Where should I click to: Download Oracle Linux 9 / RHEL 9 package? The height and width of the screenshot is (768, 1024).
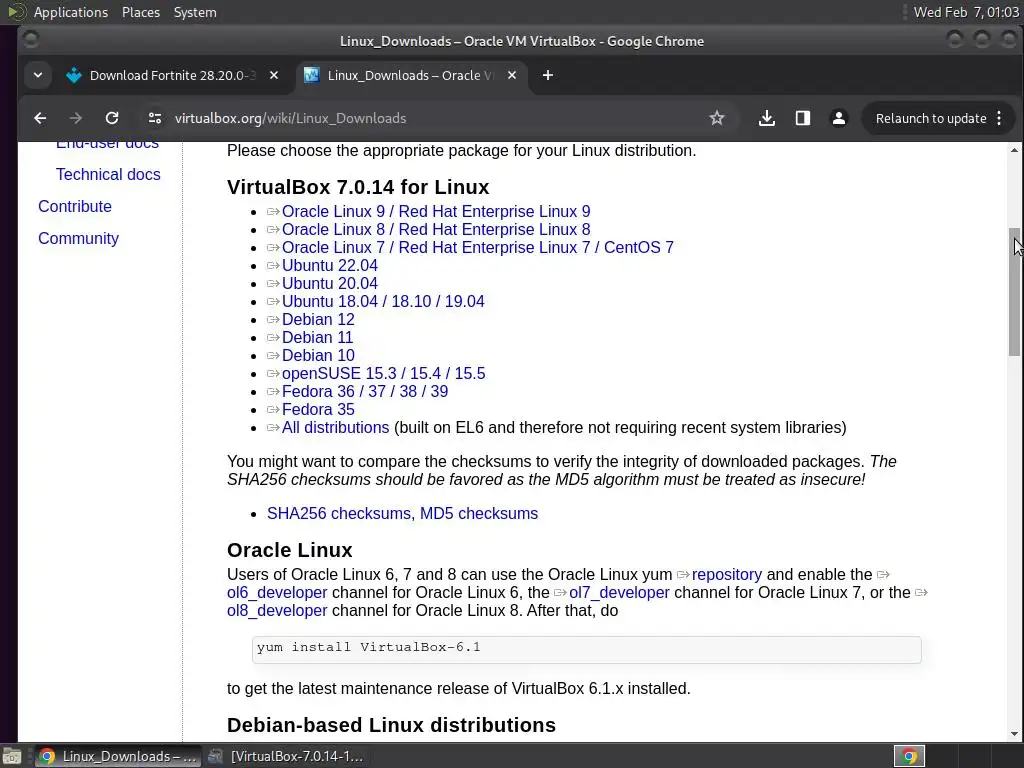(436, 212)
